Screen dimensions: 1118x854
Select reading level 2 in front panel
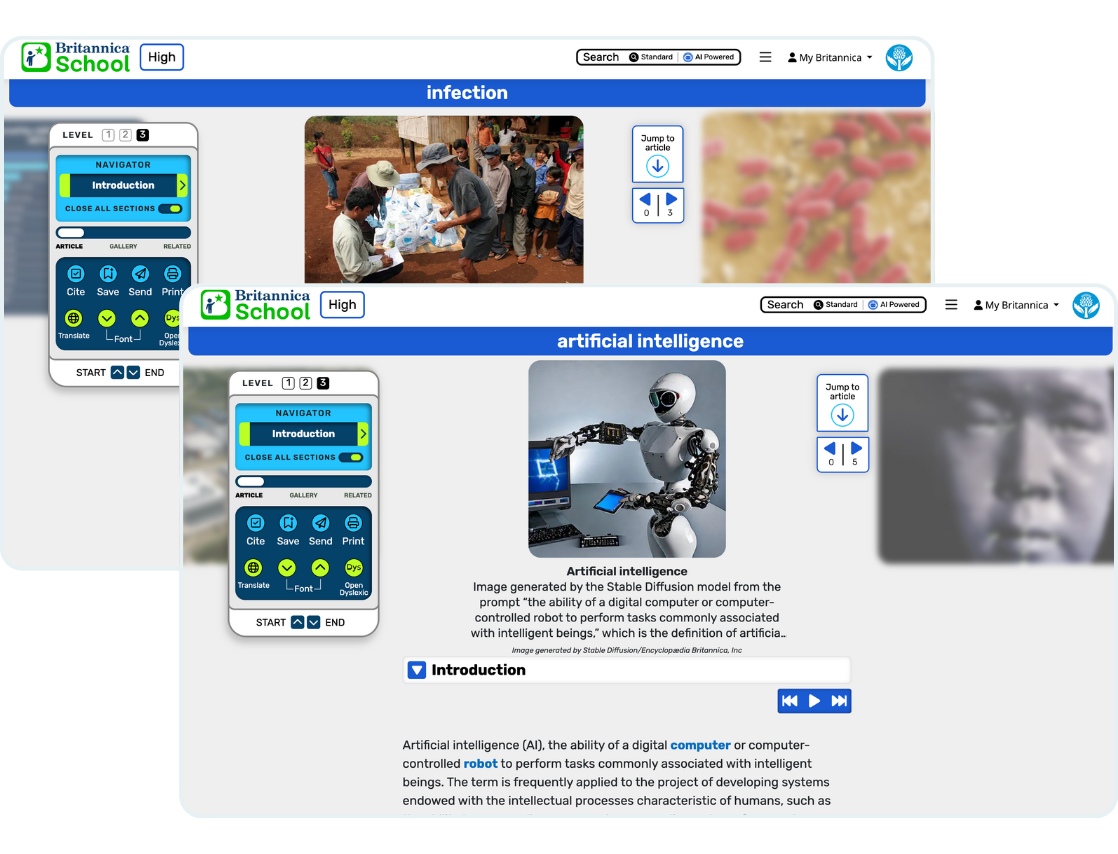click(305, 383)
